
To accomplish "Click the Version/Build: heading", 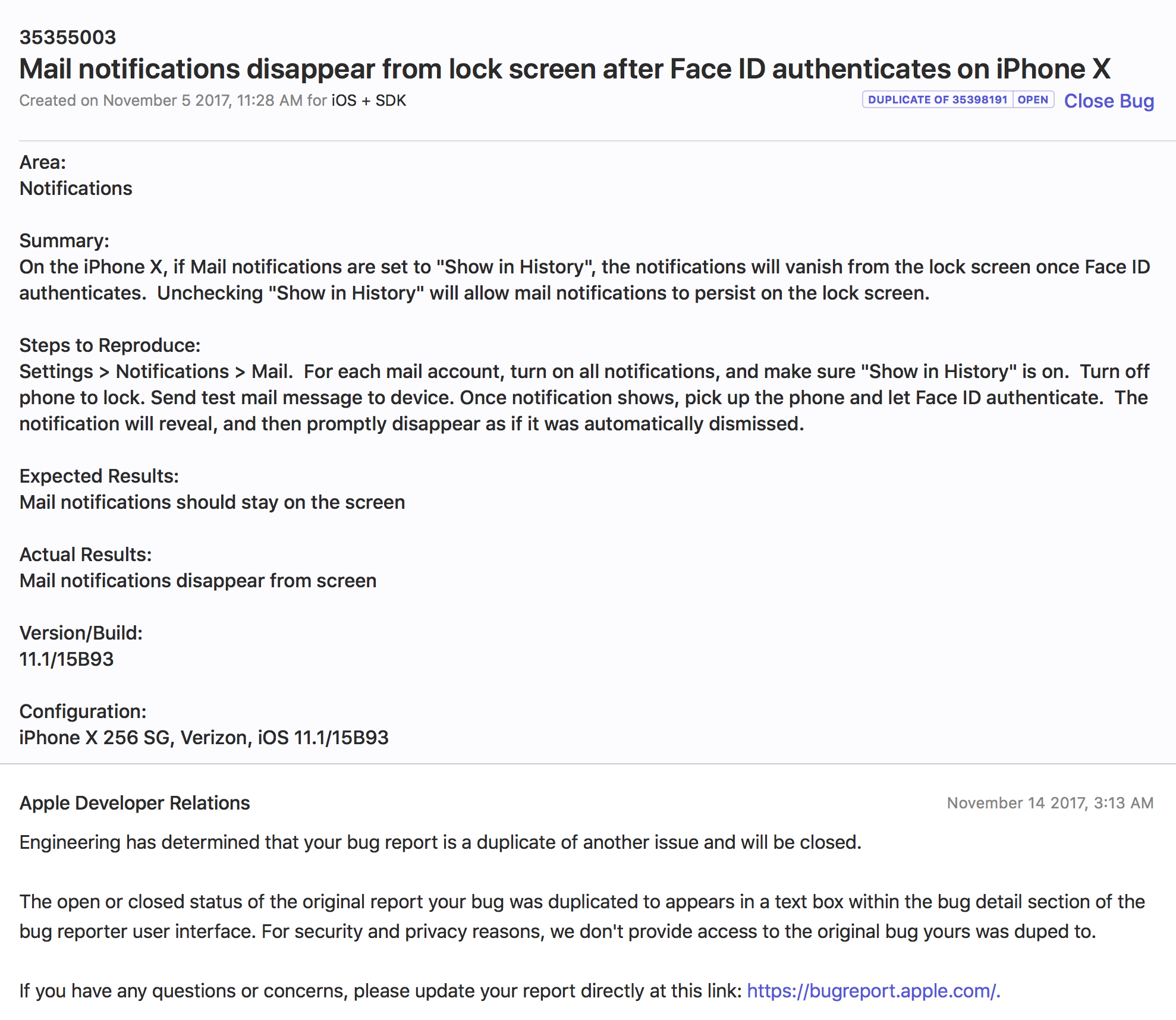I will [81, 633].
